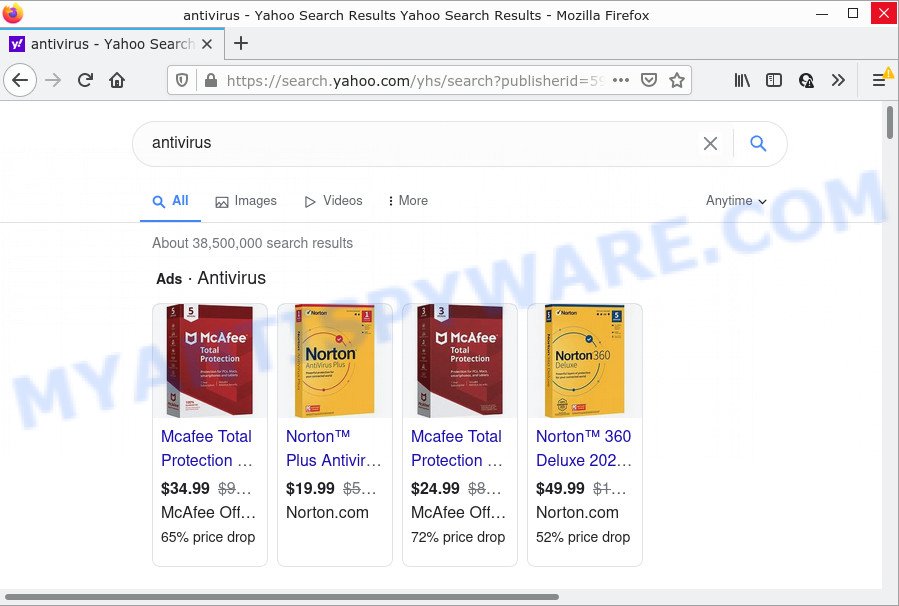
Task: Maximize the Firefox window
Action: [x=853, y=13]
